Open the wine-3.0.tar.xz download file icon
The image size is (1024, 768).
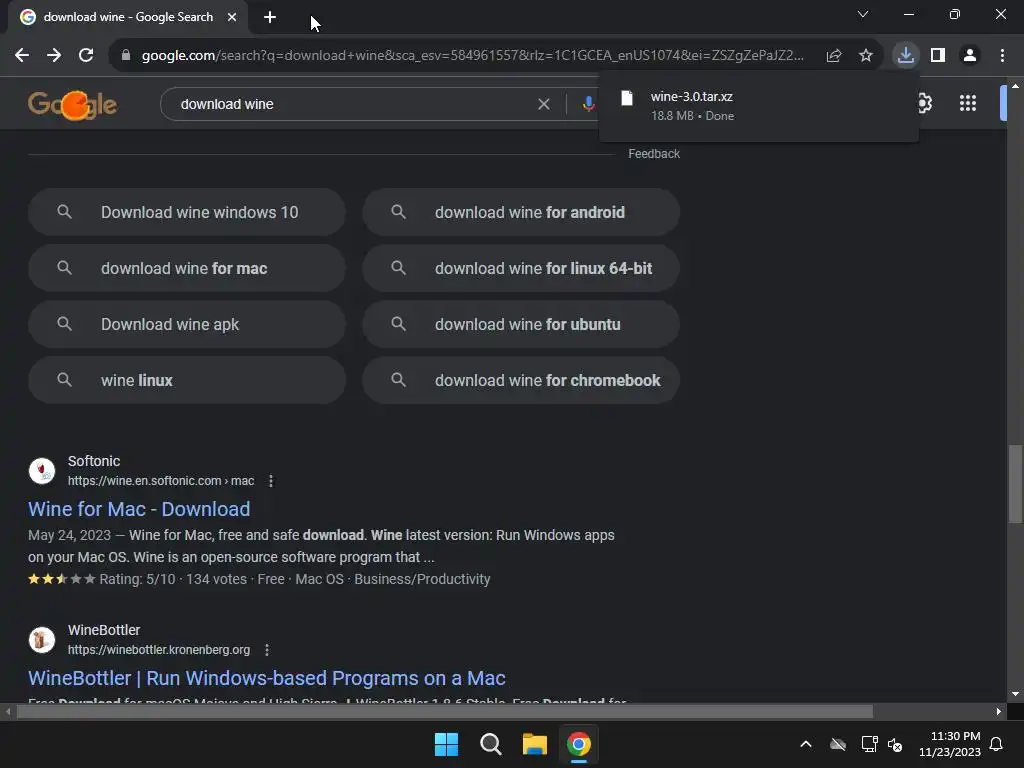[626, 98]
